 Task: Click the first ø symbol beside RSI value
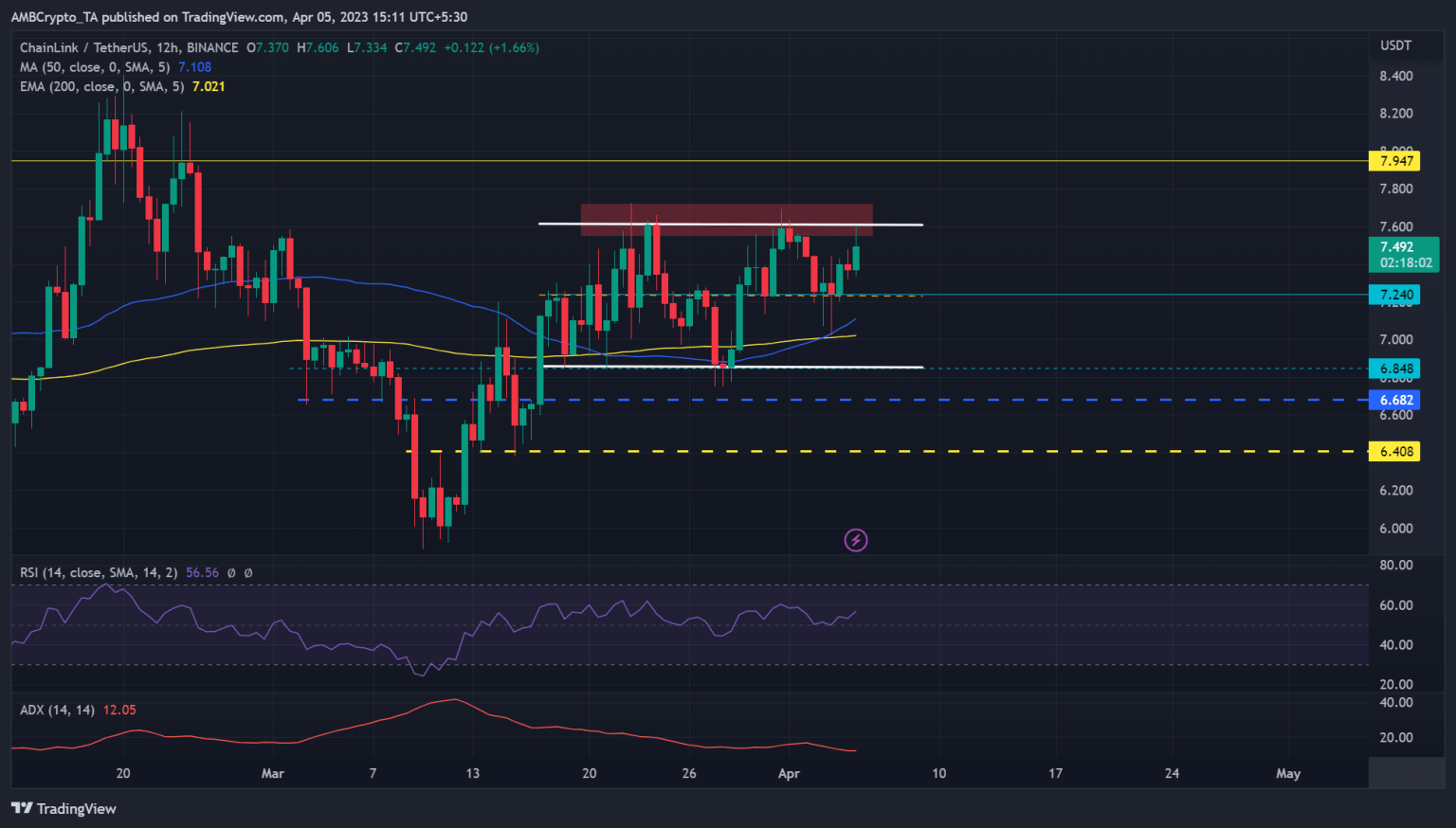(x=231, y=573)
